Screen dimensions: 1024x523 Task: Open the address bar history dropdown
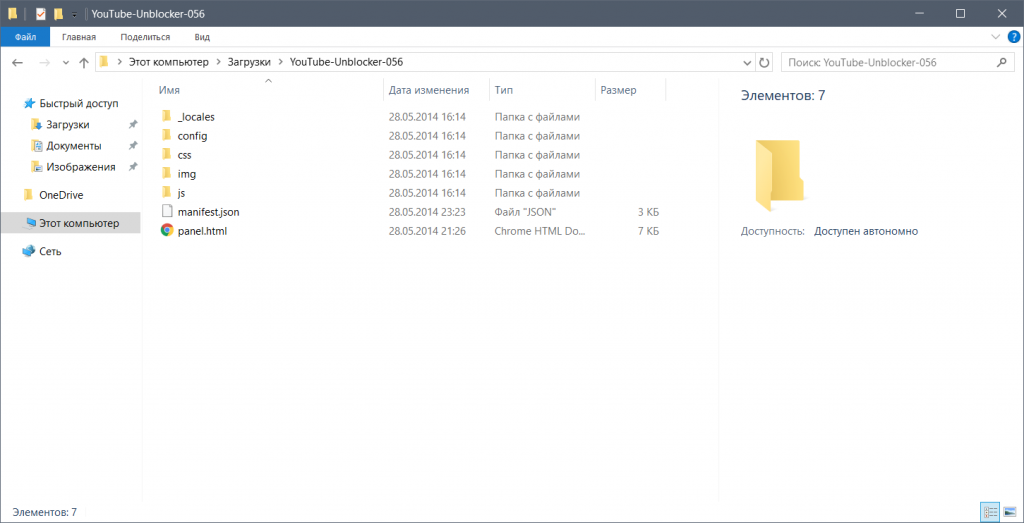[x=747, y=62]
